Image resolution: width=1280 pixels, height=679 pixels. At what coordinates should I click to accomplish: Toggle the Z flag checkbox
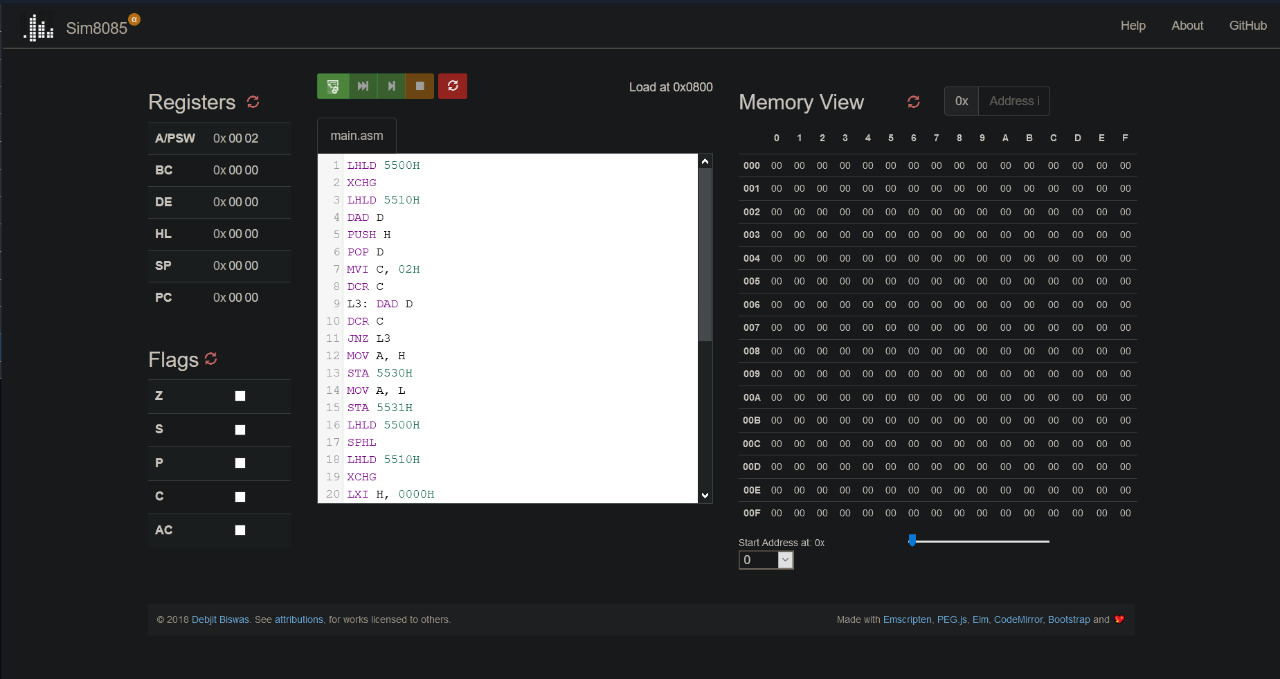click(240, 396)
